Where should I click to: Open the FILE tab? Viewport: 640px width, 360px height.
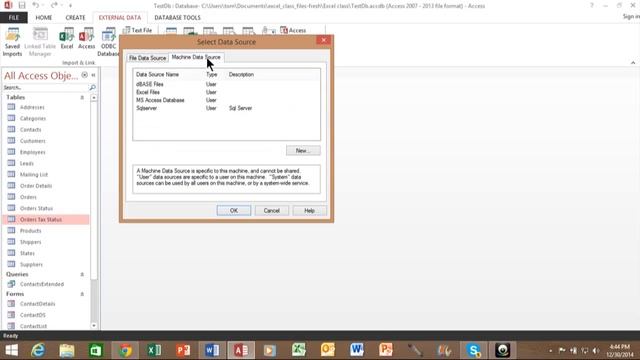click(x=13, y=18)
